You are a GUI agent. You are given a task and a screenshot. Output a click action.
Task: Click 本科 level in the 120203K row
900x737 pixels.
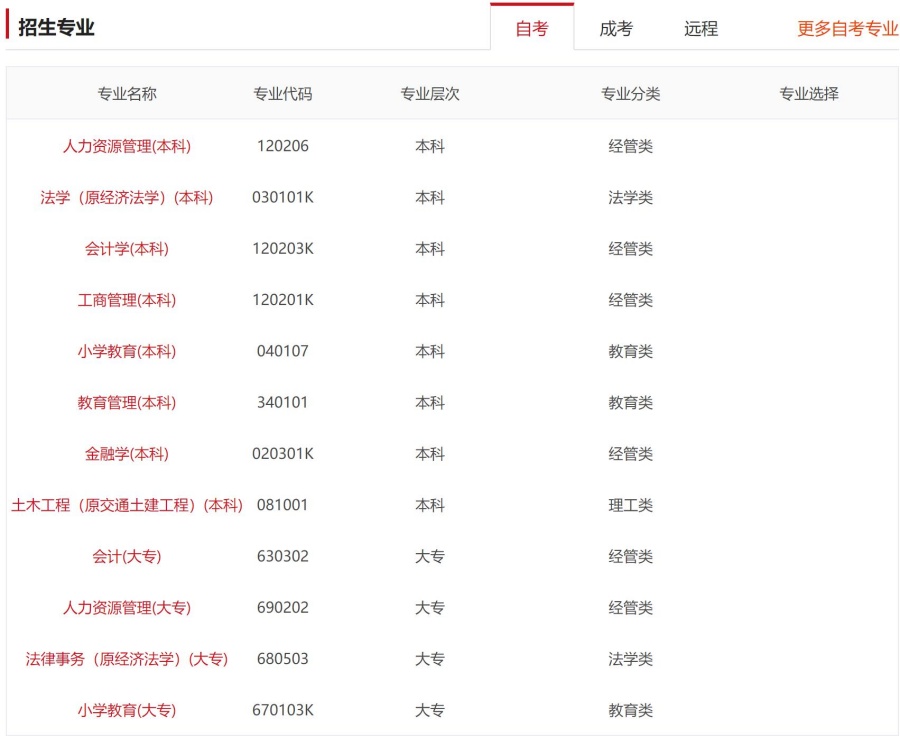(430, 249)
